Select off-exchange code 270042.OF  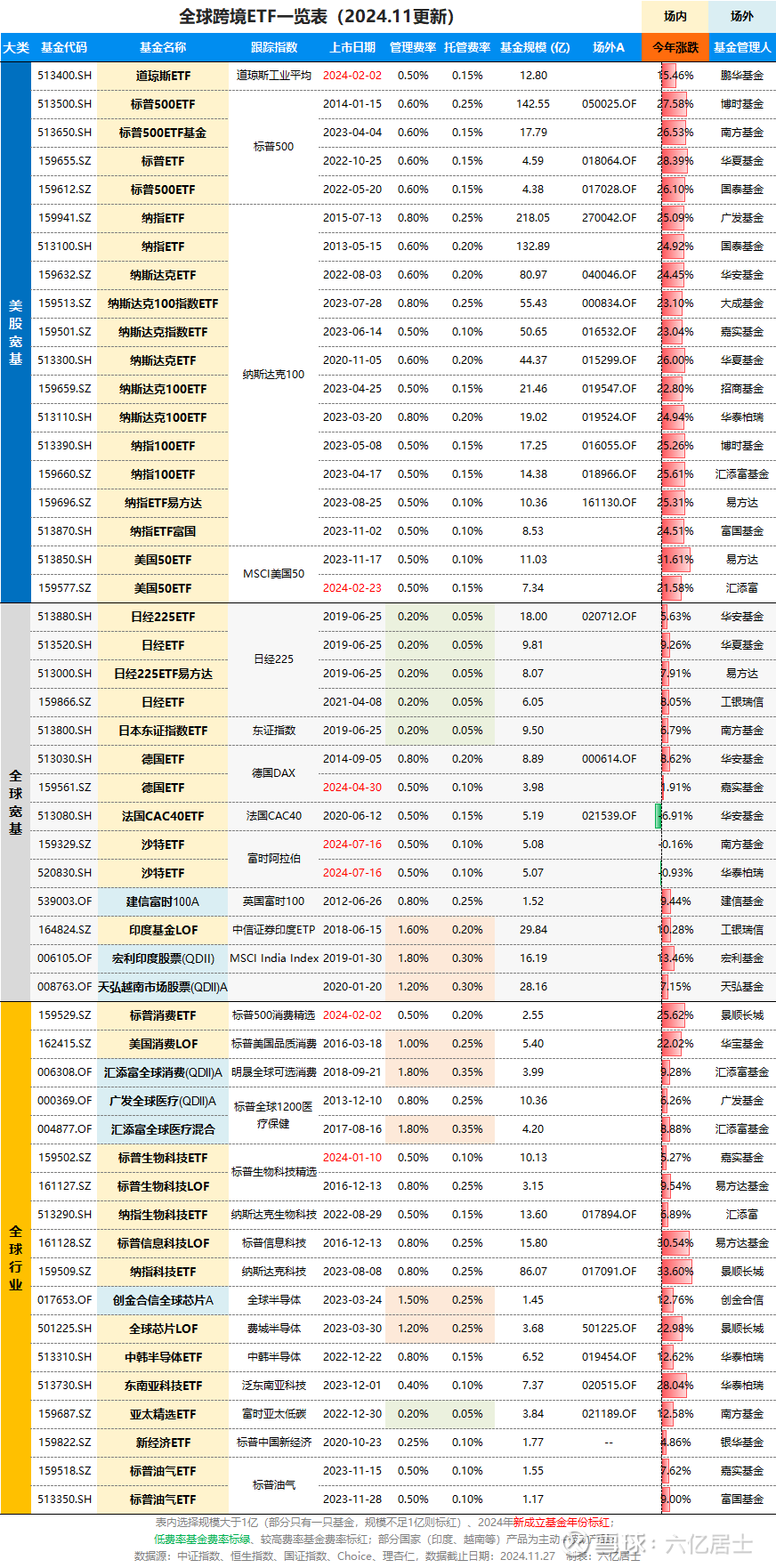tap(609, 218)
